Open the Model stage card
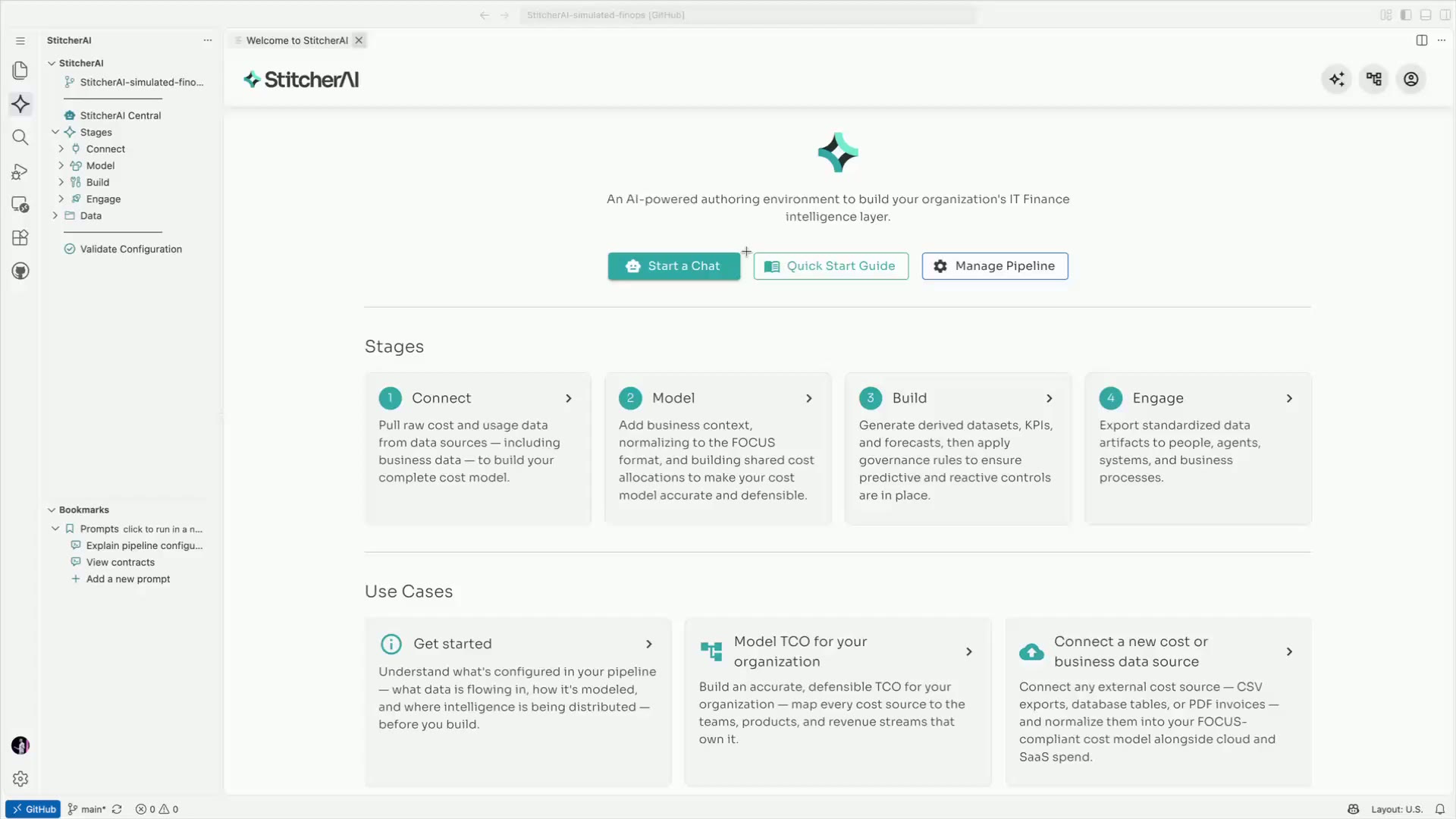The image size is (1456, 819). tap(718, 448)
